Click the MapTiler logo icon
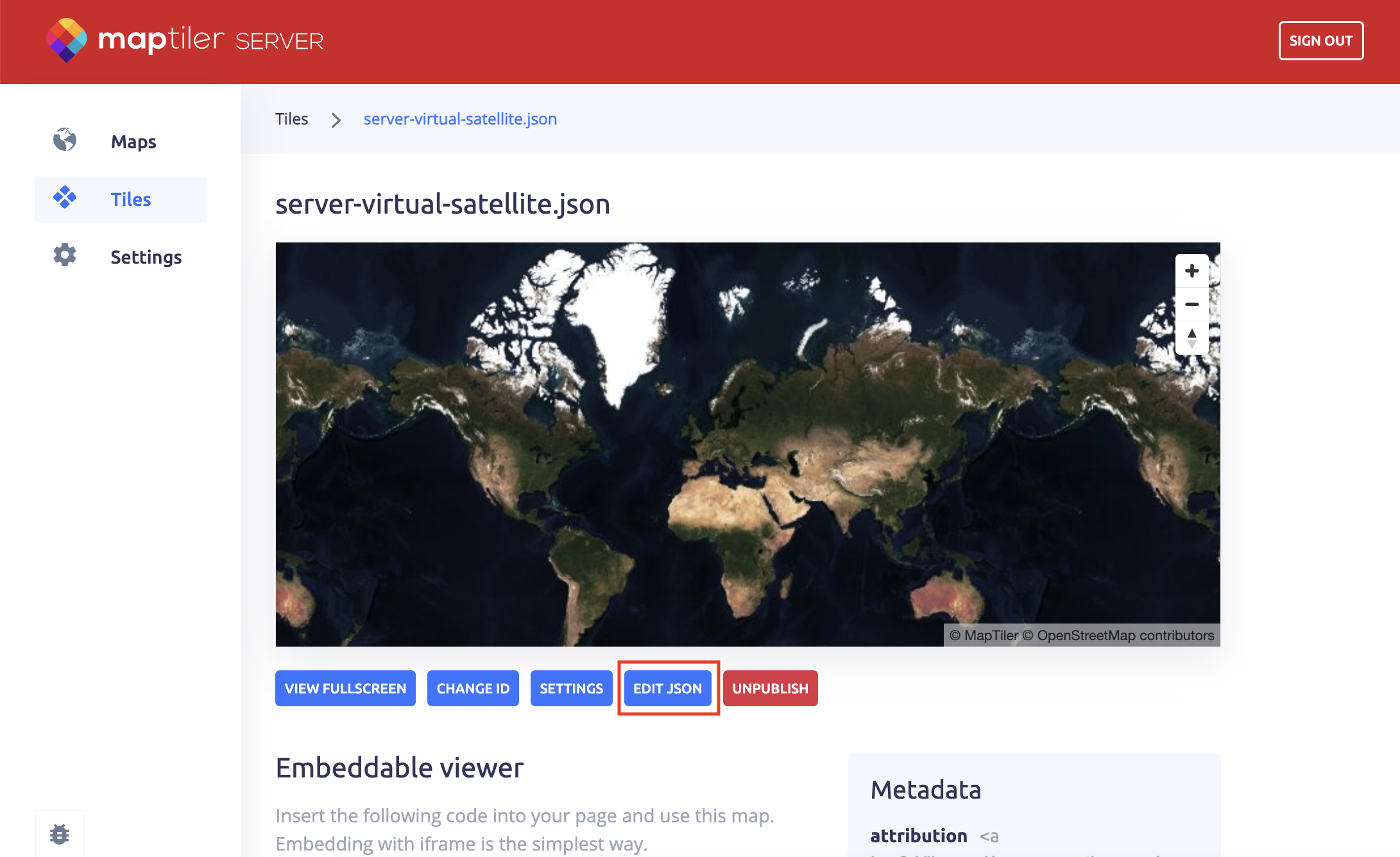This screenshot has width=1400, height=857. point(66,40)
